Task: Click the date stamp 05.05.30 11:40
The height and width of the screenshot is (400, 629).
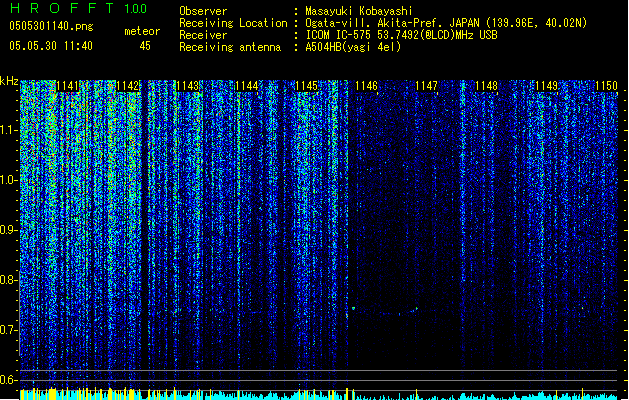Action: tap(51, 46)
